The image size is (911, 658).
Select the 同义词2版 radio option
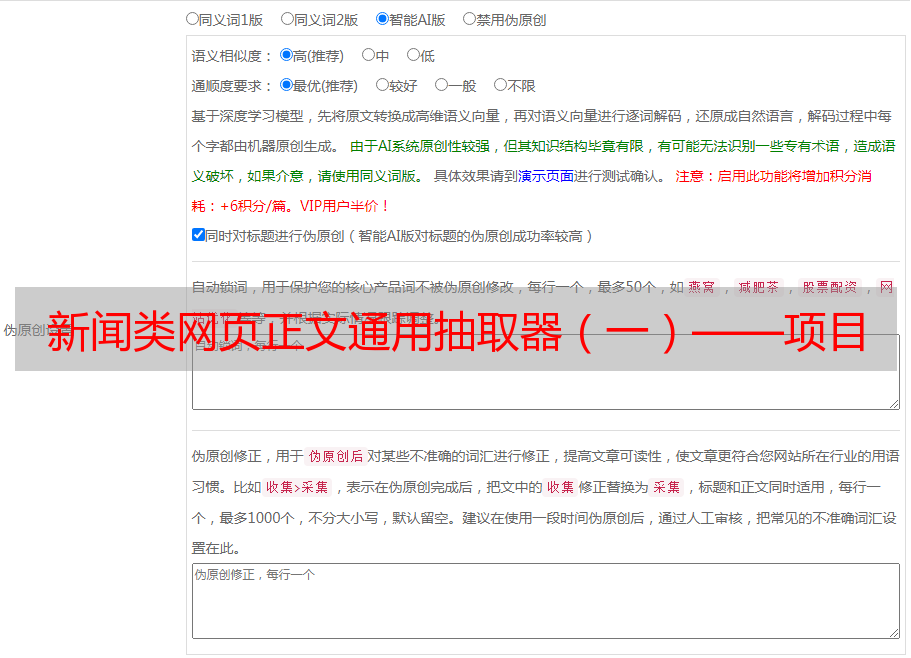(x=287, y=19)
